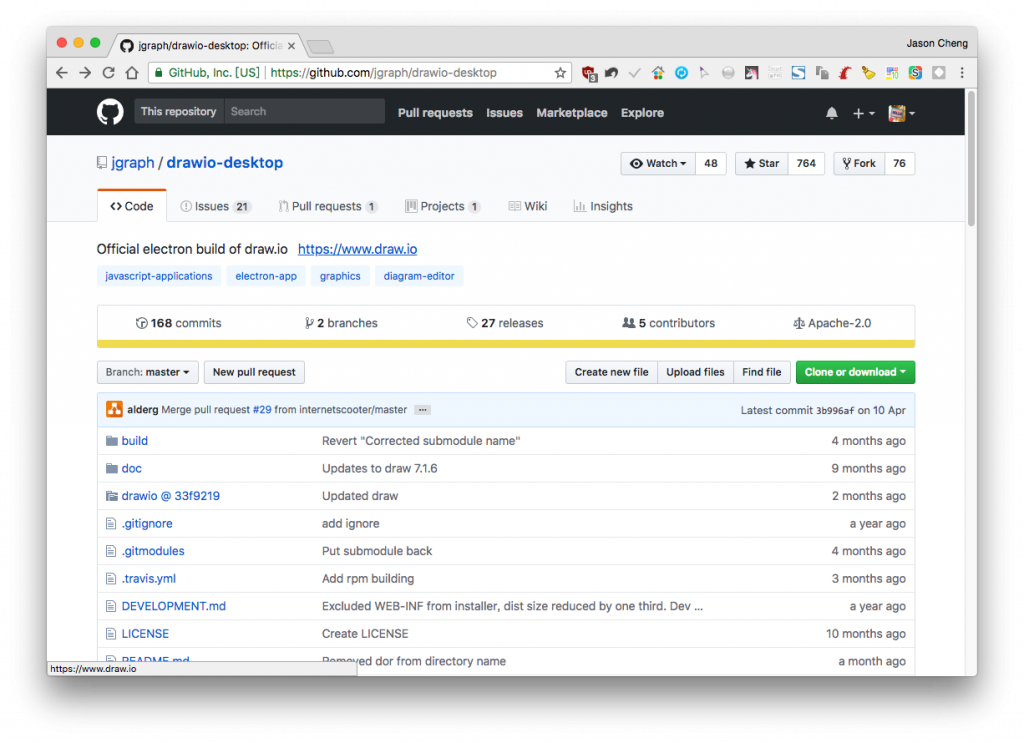
Task: Star the drawio-desktop repository
Action: point(761,163)
